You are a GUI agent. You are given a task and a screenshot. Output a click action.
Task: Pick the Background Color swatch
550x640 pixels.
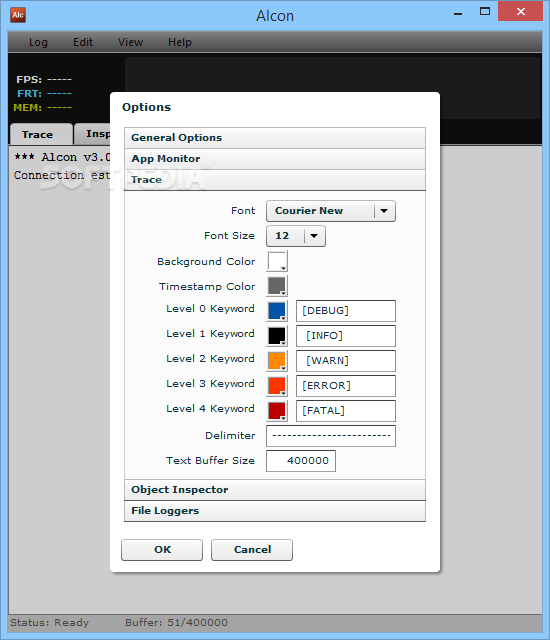point(277,261)
